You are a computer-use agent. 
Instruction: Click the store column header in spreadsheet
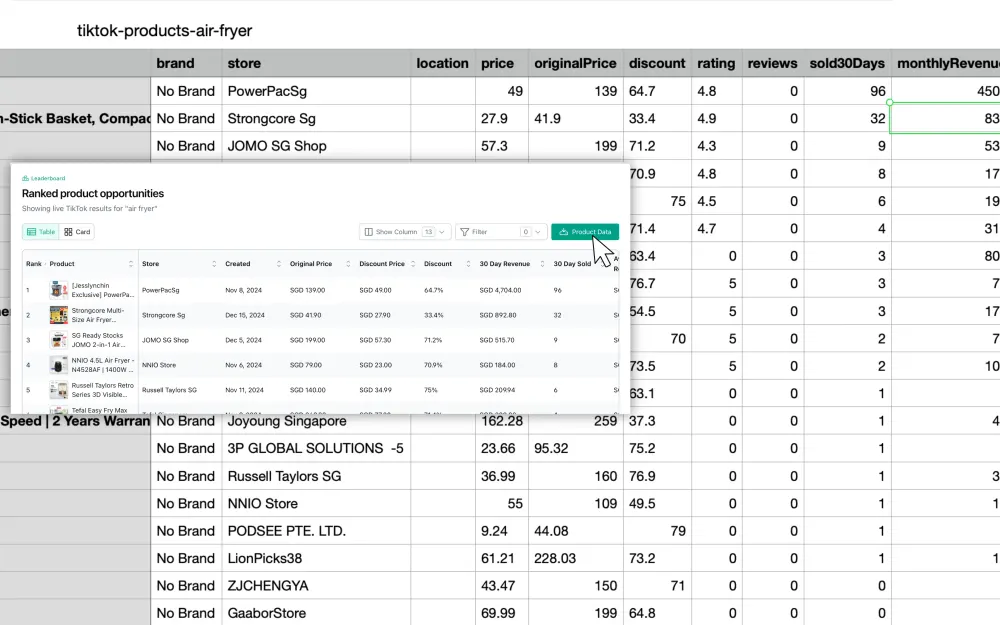click(316, 63)
